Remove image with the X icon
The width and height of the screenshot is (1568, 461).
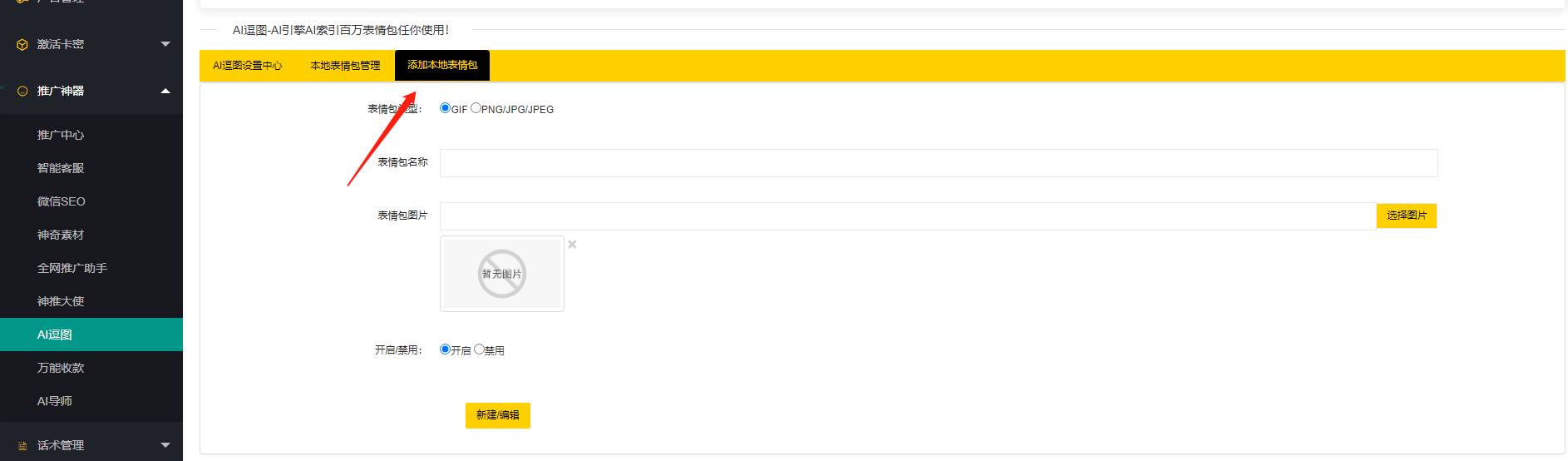coord(572,245)
